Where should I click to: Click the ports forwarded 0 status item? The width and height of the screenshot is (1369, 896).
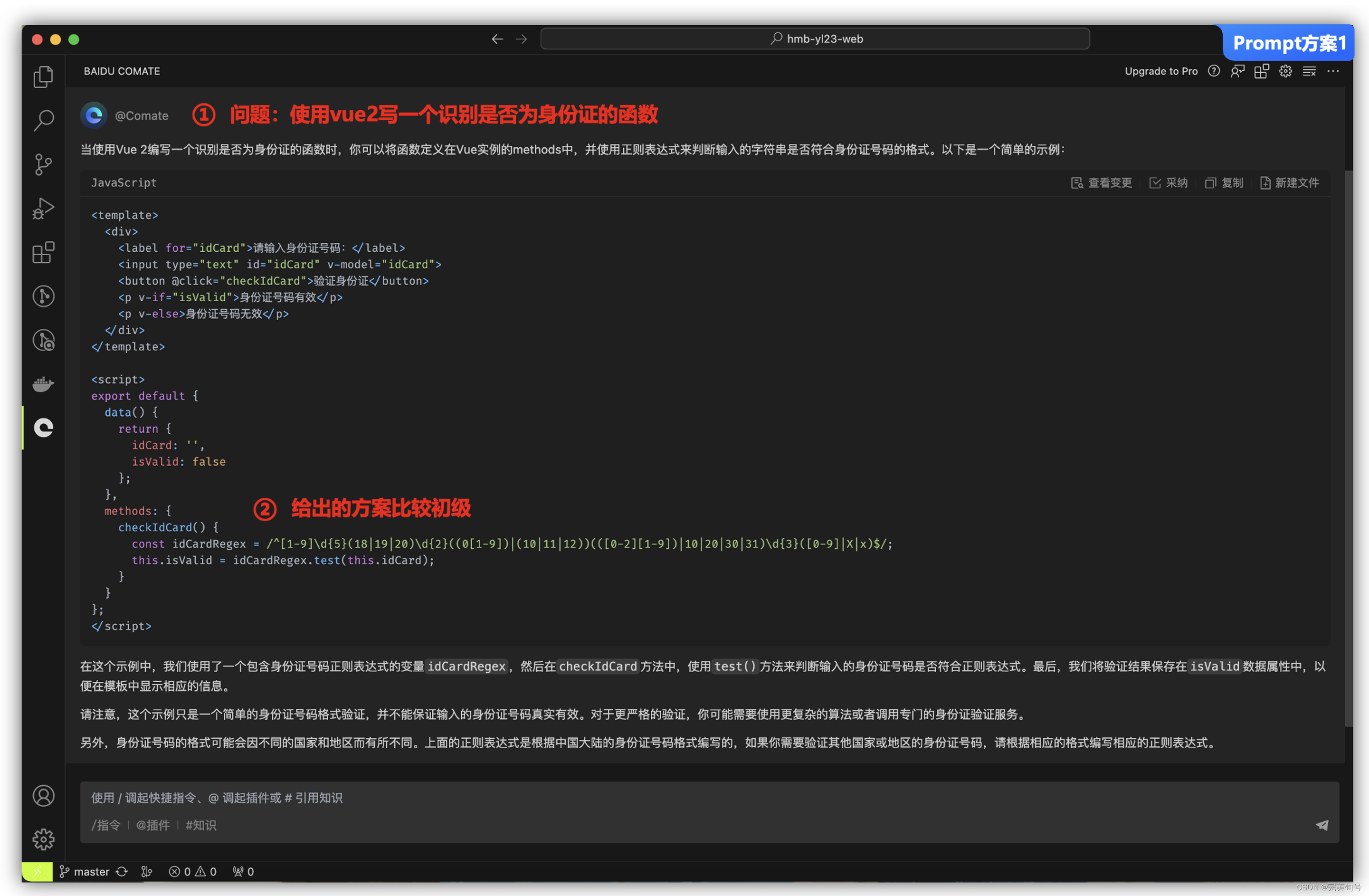pyautogui.click(x=243, y=872)
